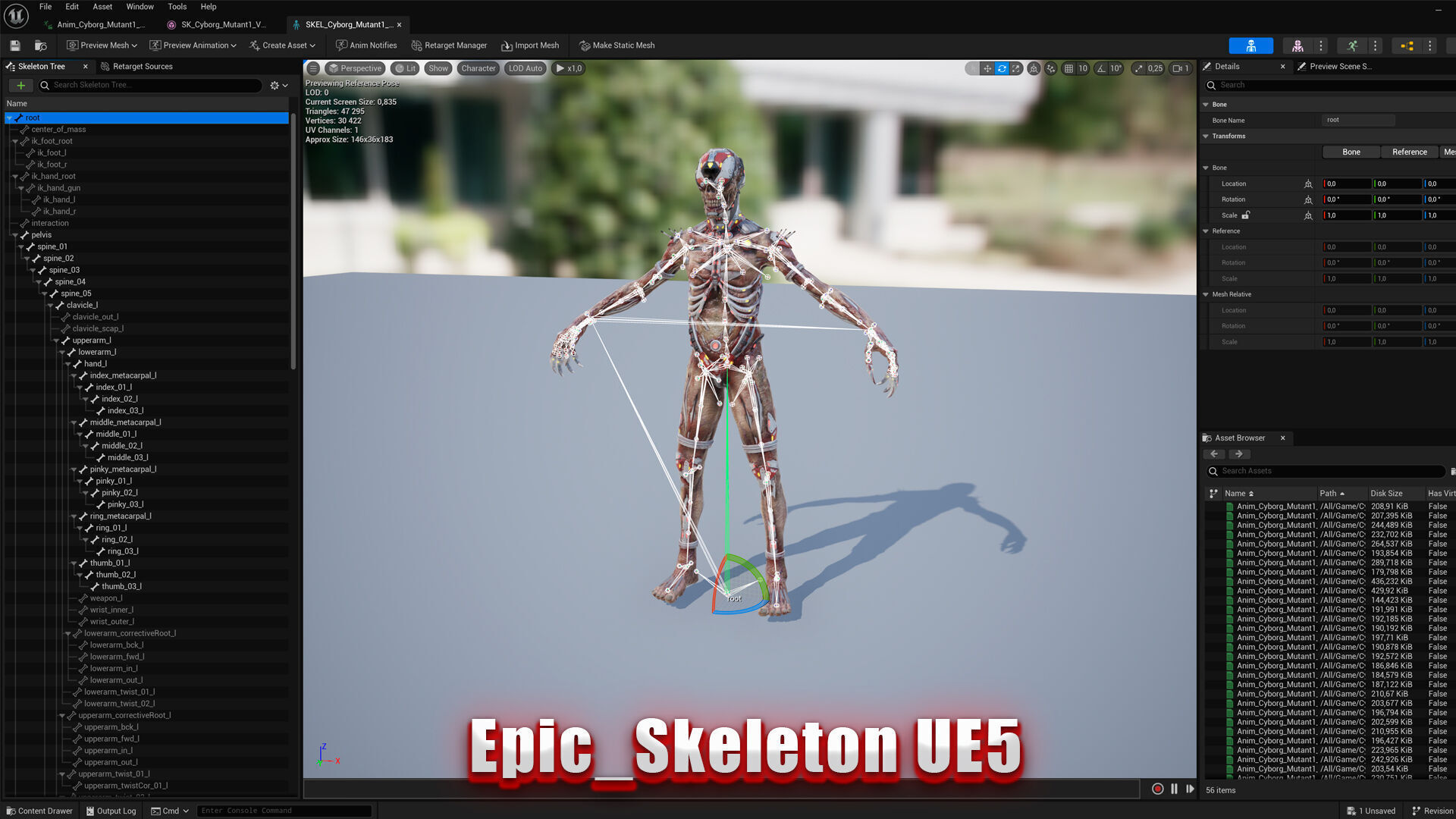Open Skeleton Tree settings gear dropdown
Viewport: 1456px width, 819px height.
coord(279,86)
